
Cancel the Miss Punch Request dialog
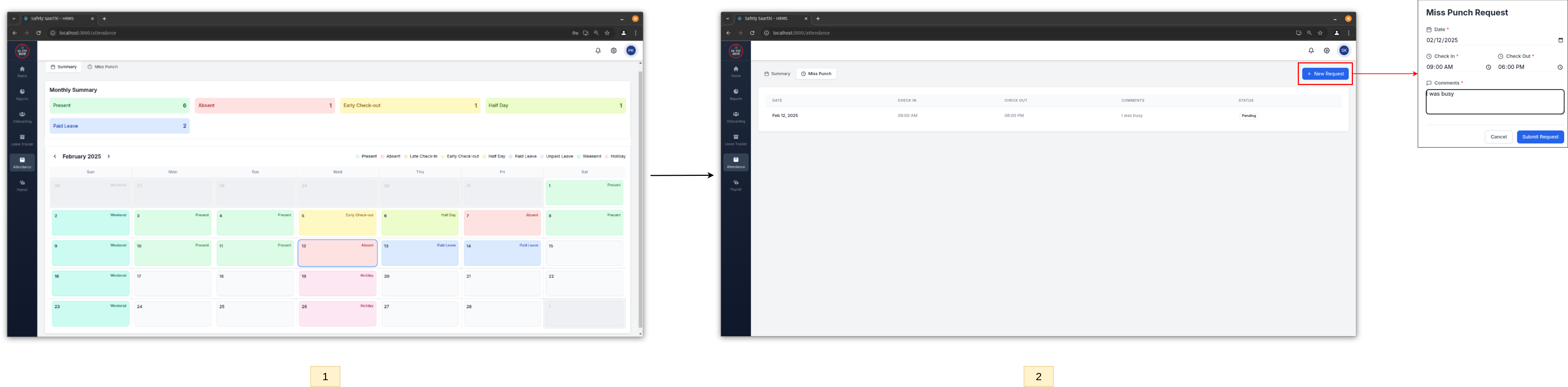click(1498, 137)
